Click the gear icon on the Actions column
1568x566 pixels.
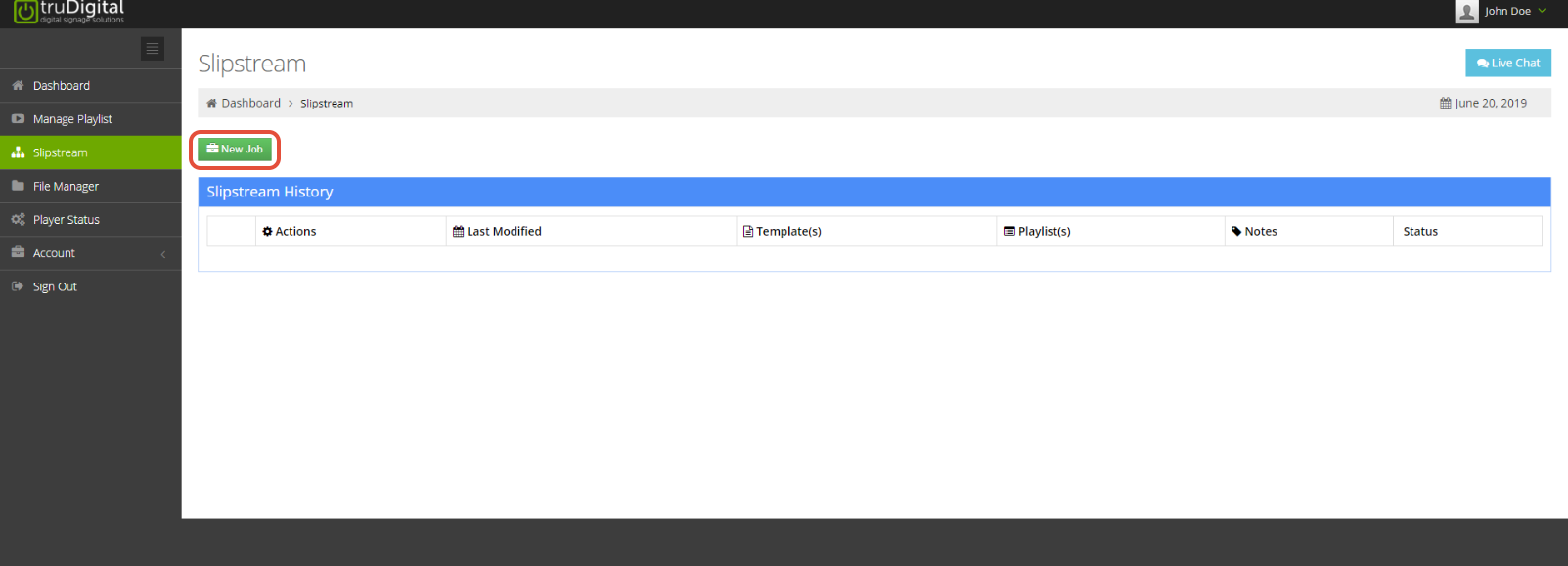coord(267,231)
